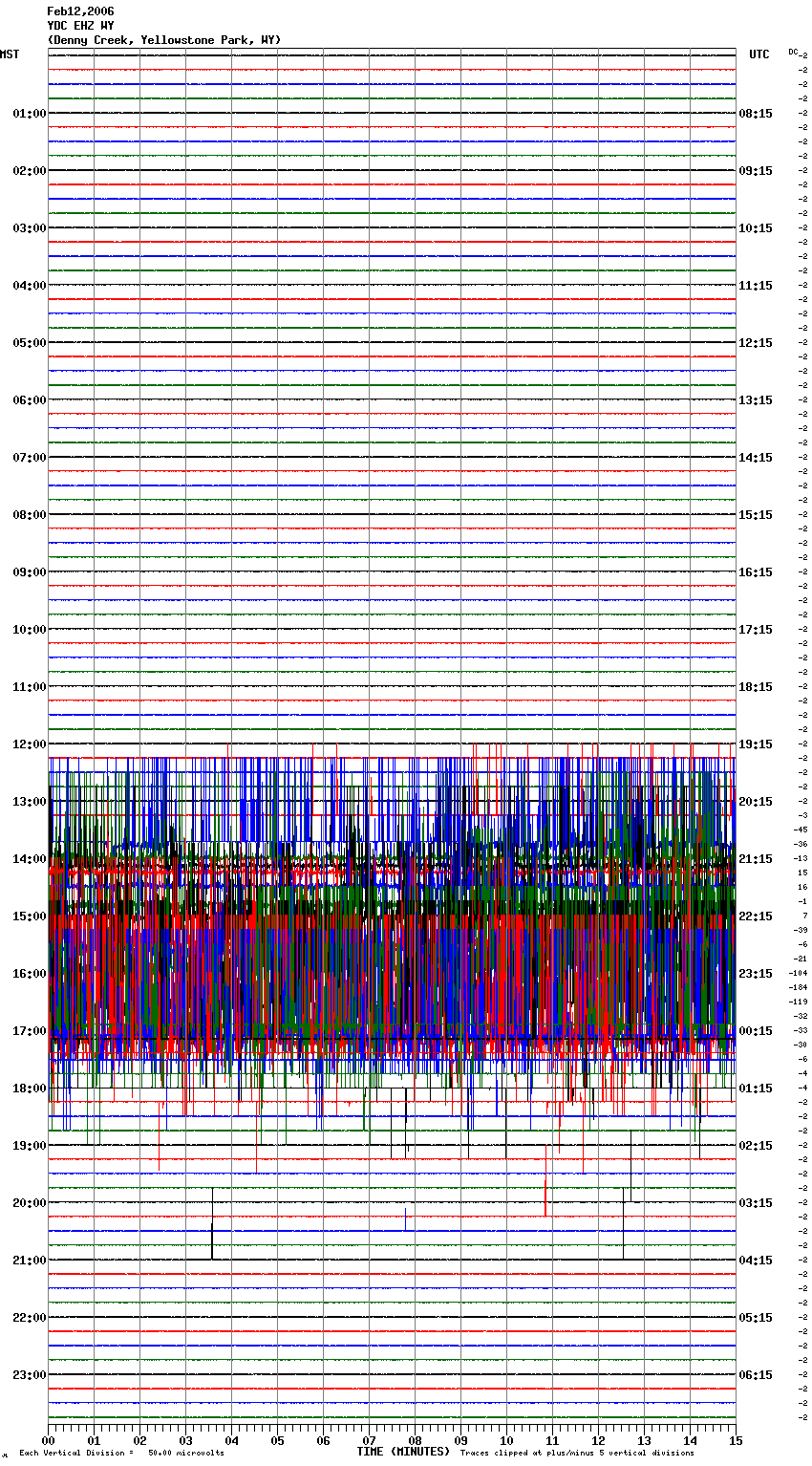Pick the '17:15' UTC time label
The image size is (812, 1466).
pyautogui.click(x=756, y=630)
